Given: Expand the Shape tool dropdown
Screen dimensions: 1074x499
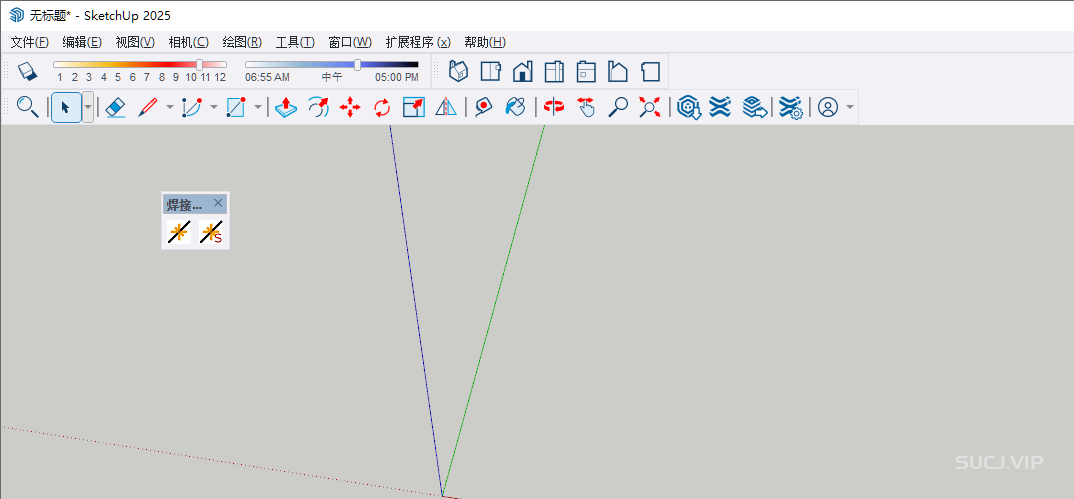Looking at the screenshot, I should [x=258, y=107].
